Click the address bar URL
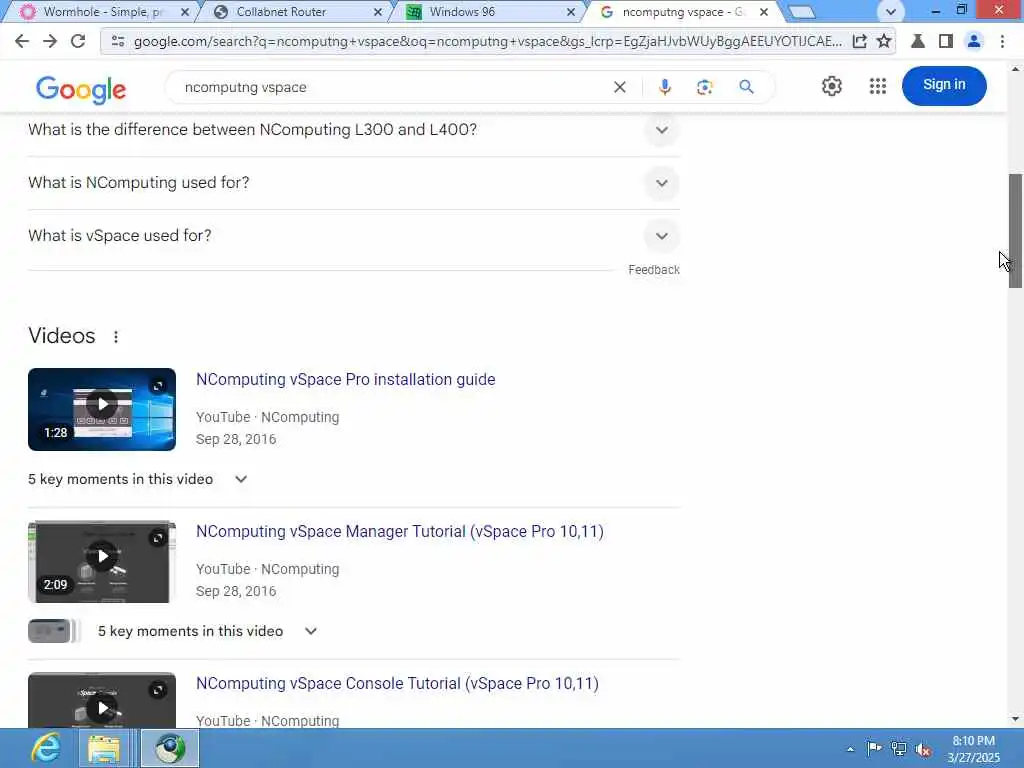Viewport: 1024px width, 768px height. click(x=487, y=41)
